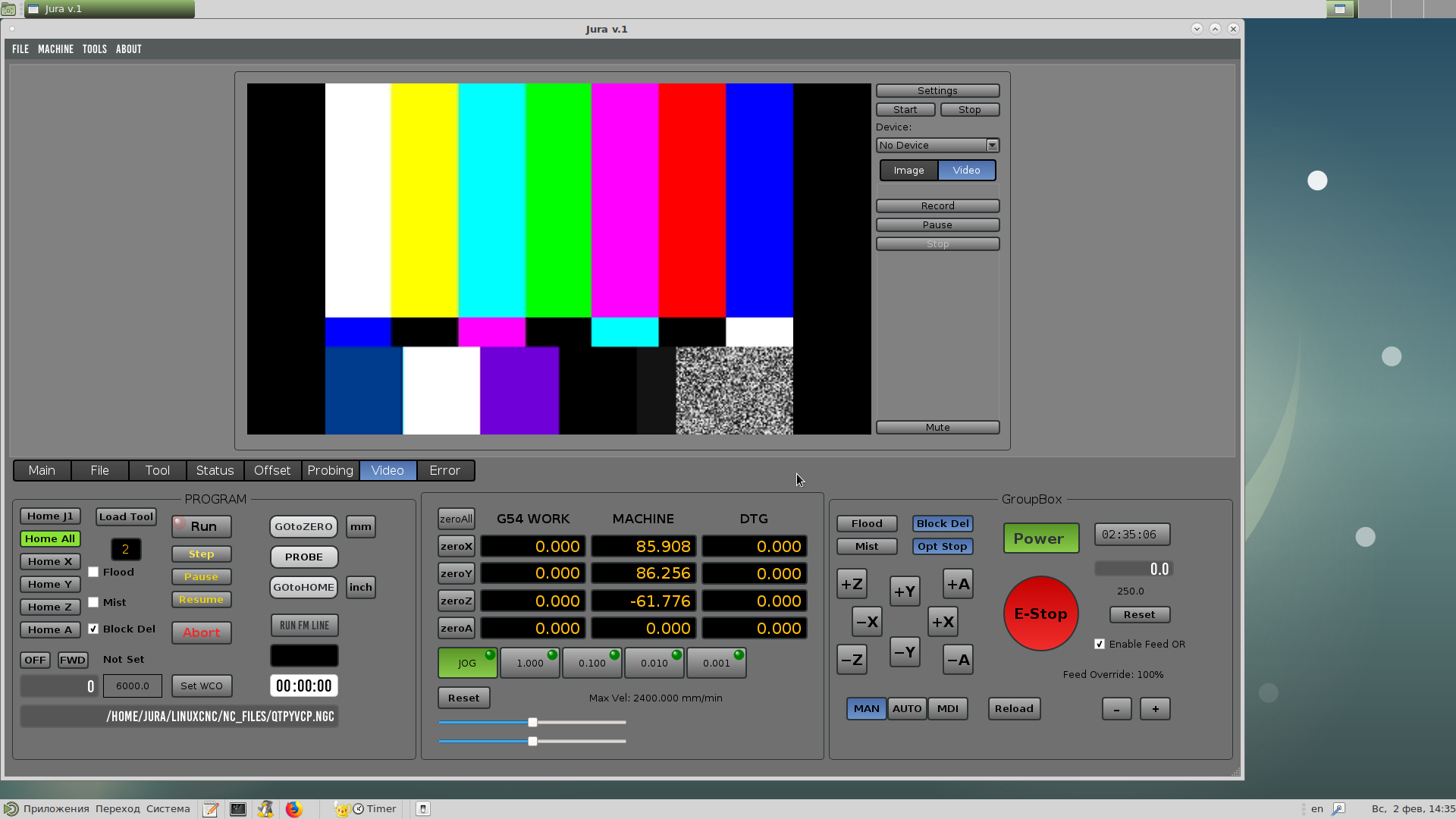
Task: Click Home All button
Action: tap(50, 539)
